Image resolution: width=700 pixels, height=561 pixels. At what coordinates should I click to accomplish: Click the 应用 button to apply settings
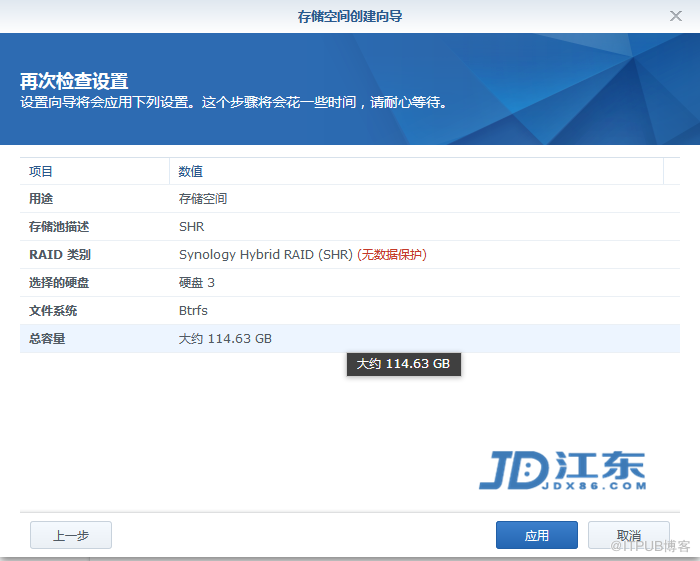click(536, 536)
